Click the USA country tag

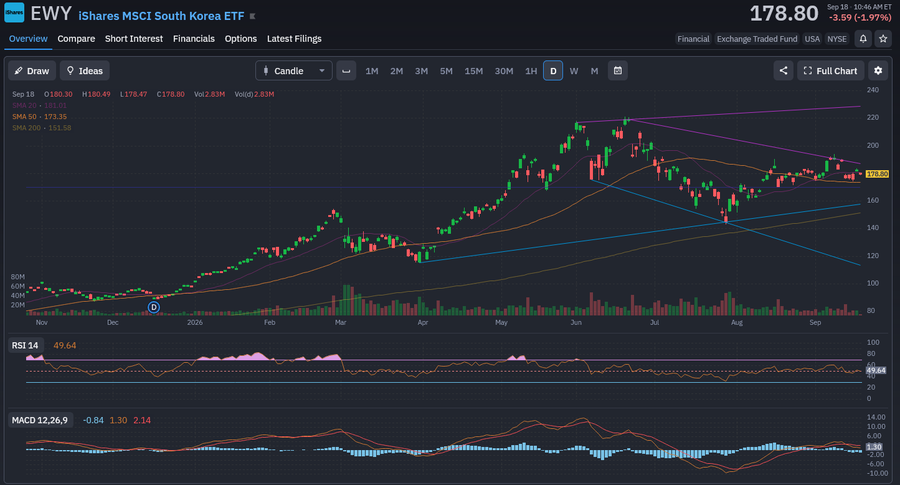point(812,39)
